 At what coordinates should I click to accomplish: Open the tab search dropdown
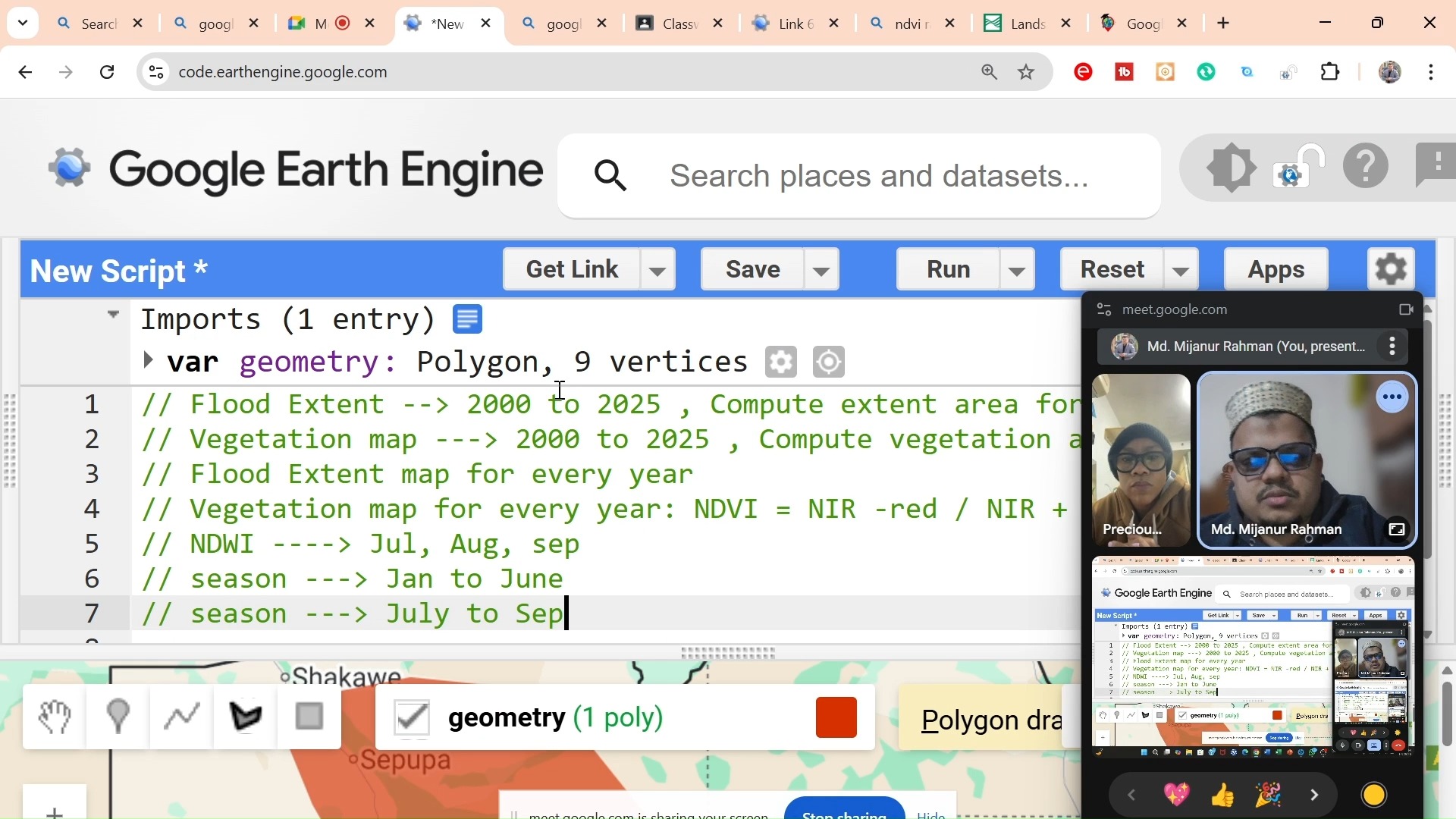pos(23,24)
